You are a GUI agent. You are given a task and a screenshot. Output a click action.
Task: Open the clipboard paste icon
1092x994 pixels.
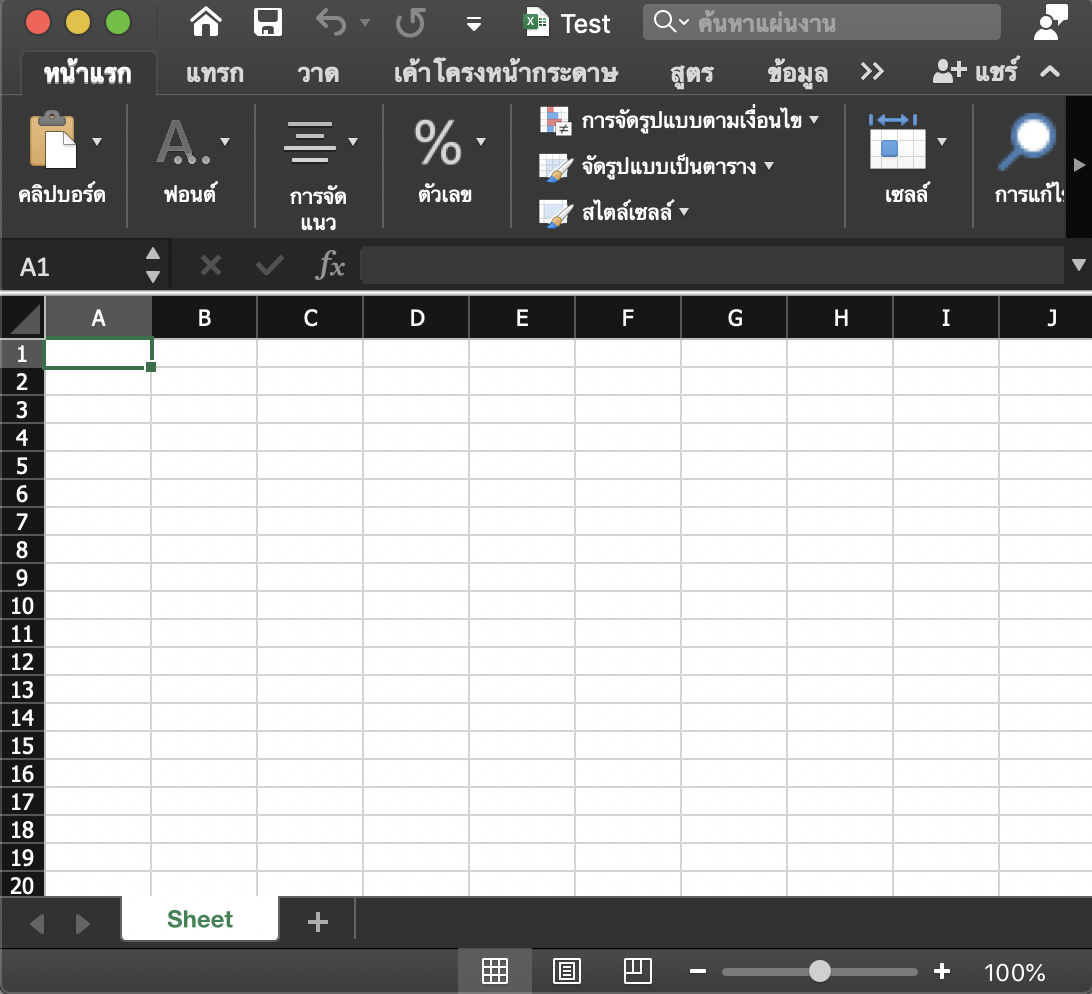click(x=53, y=140)
